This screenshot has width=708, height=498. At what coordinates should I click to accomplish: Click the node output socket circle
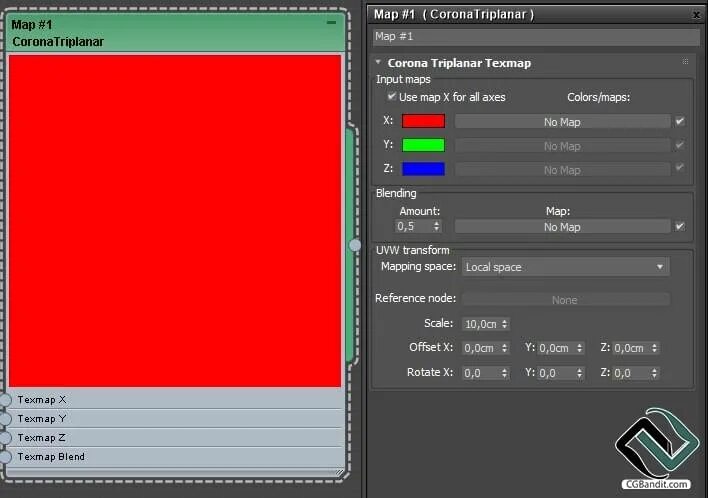pos(355,245)
